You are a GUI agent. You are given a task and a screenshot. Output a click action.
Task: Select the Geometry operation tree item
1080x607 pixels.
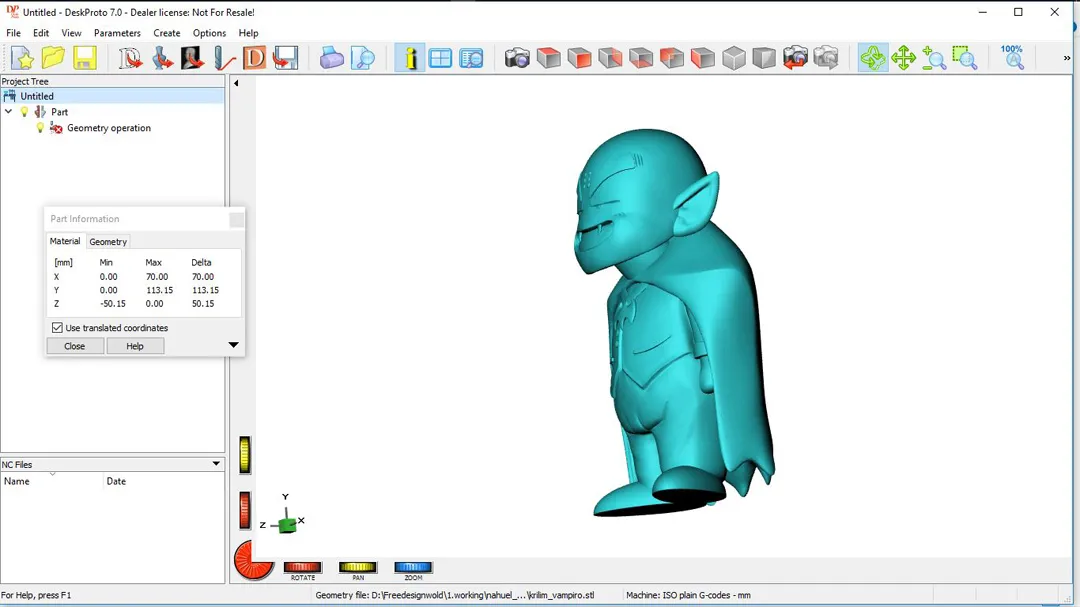pos(108,128)
